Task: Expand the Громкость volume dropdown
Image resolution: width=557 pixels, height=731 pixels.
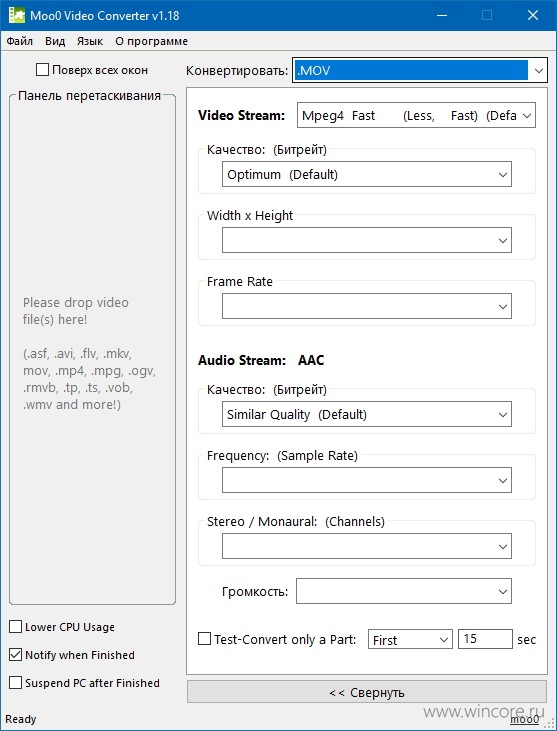Action: pos(404,591)
